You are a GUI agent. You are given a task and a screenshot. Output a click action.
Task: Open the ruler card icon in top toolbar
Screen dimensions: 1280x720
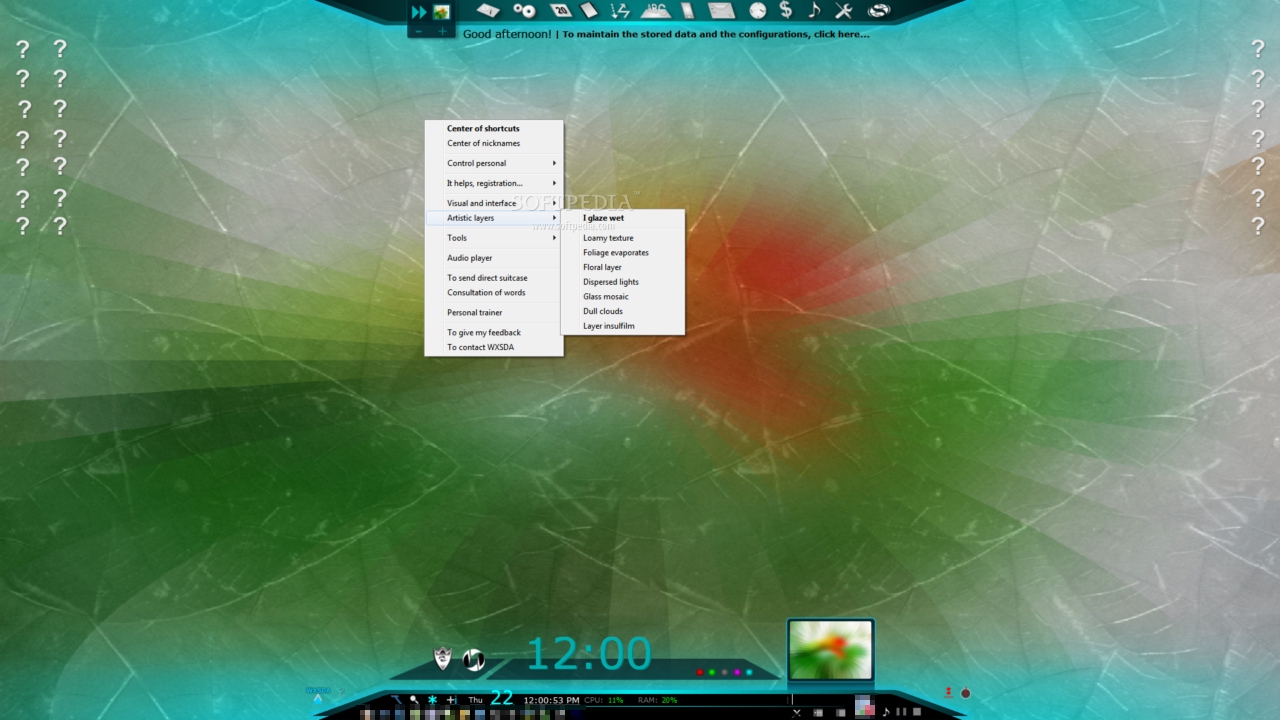click(488, 11)
